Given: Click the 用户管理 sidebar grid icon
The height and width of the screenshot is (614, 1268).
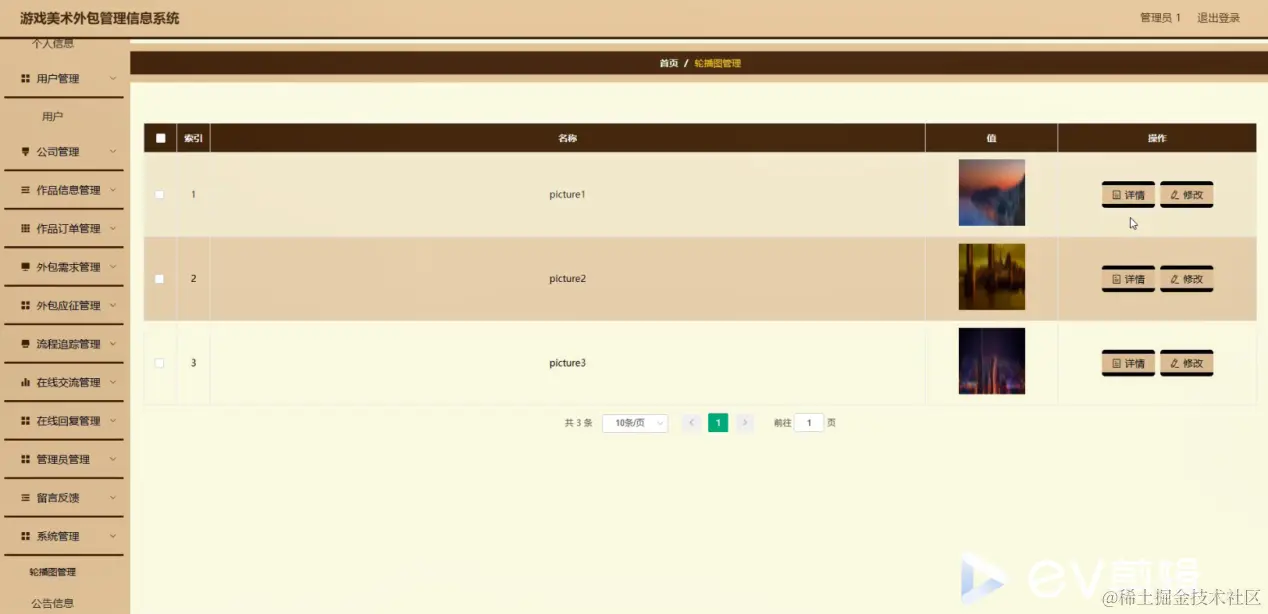Looking at the screenshot, I should click(26, 78).
